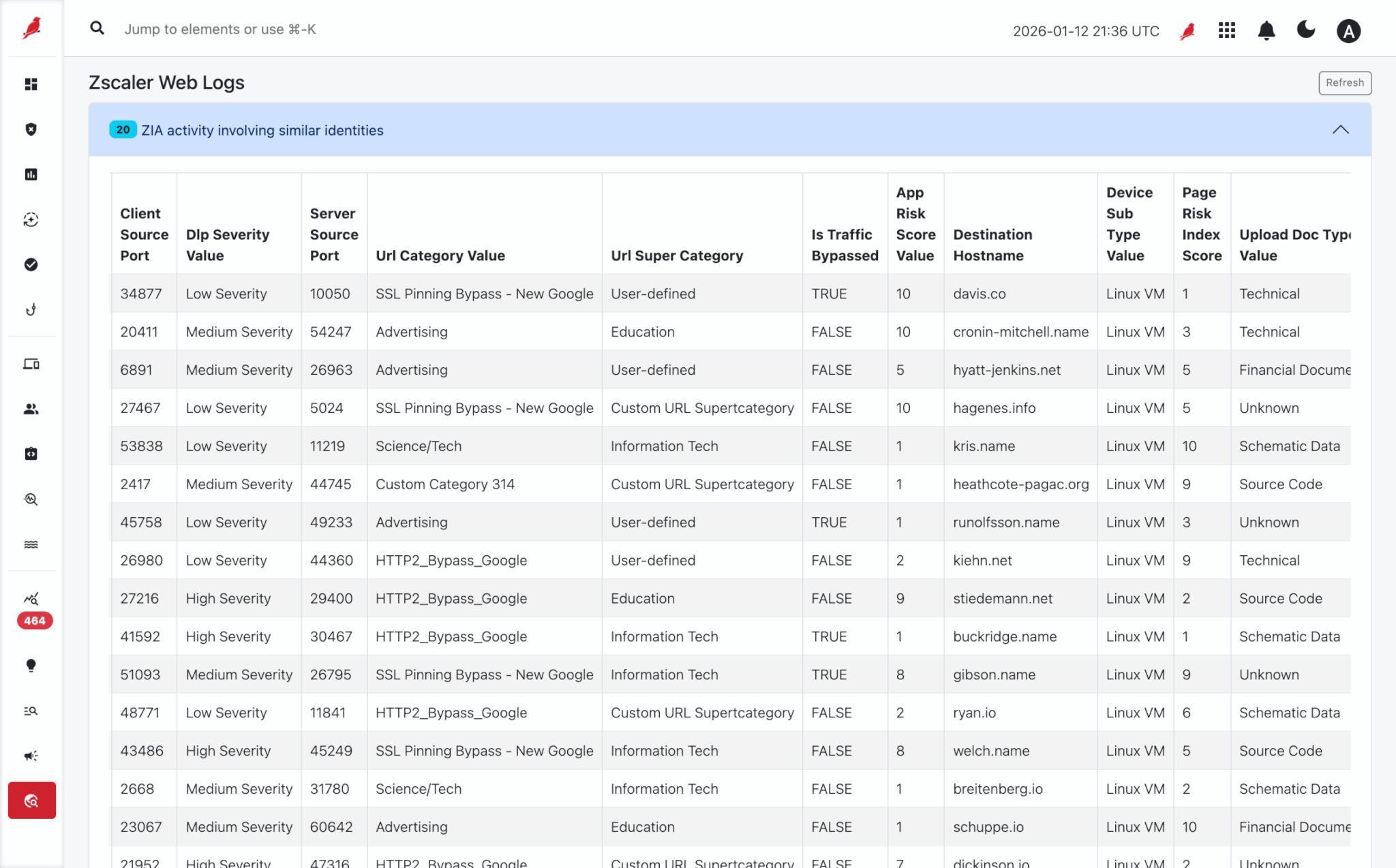This screenshot has width=1396, height=868.
Task: Select the highlighted red search sidebar item
Action: pyautogui.click(x=31, y=801)
